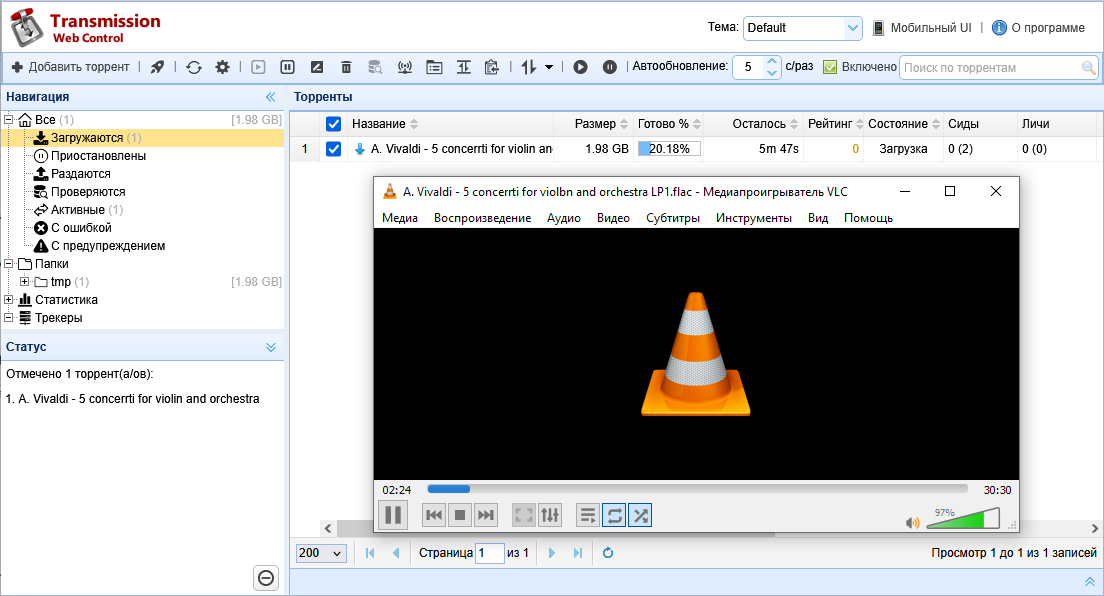
Task: Open settings with the gear icon
Action: click(x=222, y=67)
